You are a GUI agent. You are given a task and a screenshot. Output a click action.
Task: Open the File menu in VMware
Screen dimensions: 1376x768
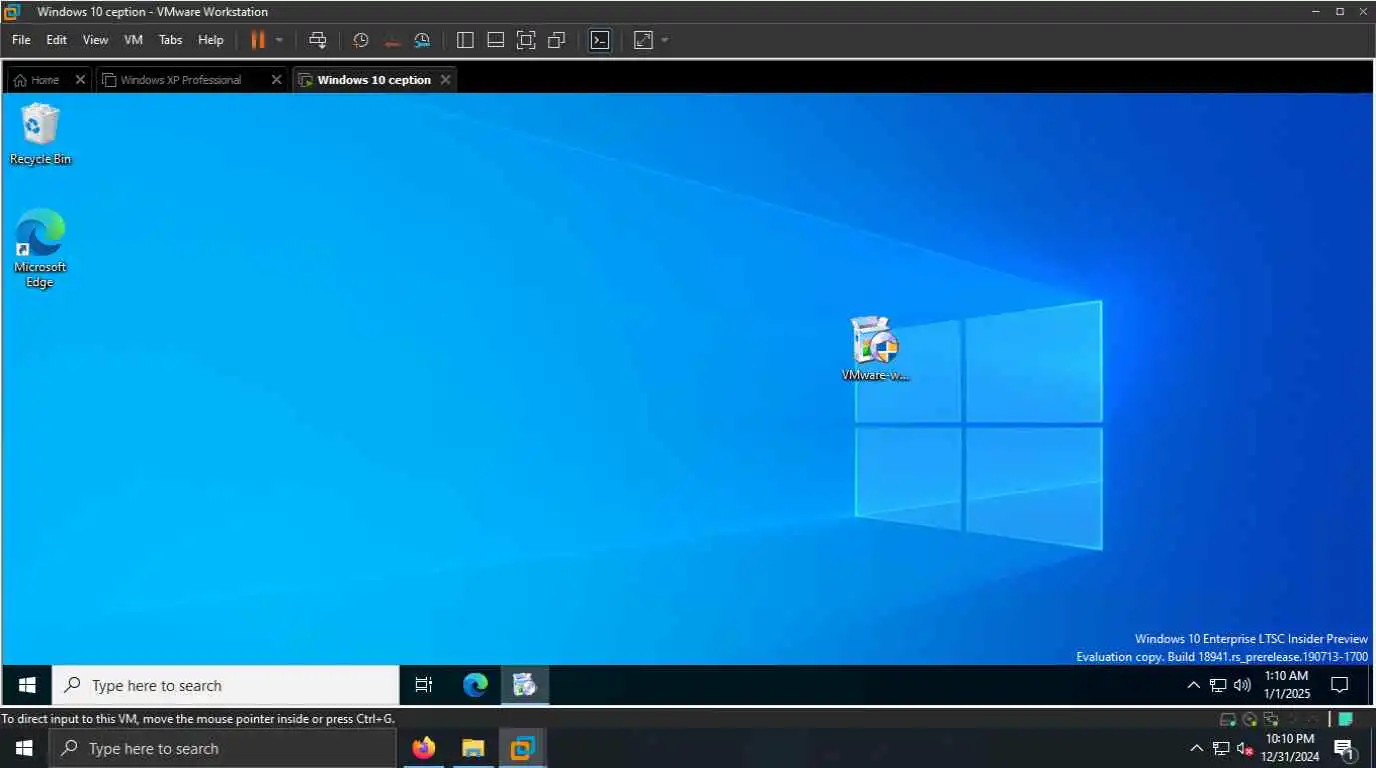click(21, 40)
